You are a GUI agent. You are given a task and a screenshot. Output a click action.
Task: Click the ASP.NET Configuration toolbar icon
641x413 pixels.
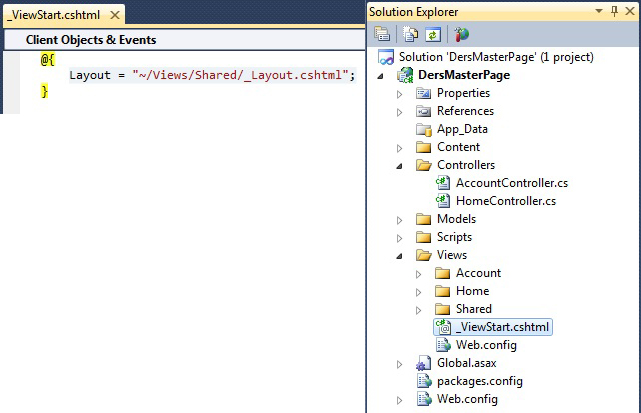[x=461, y=34]
